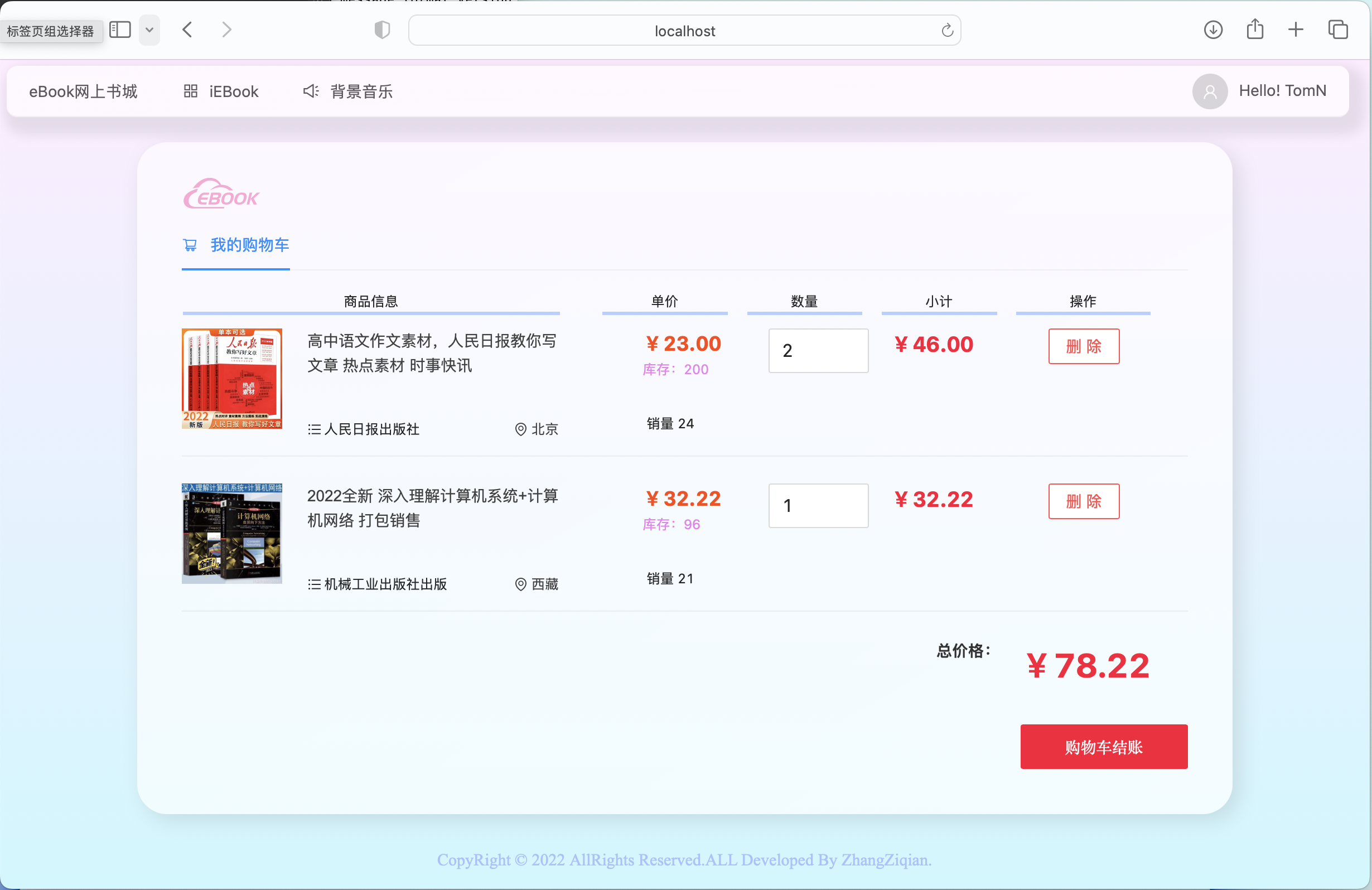Click 数量 column header
This screenshot has height=890, width=1372.
pos(804,301)
